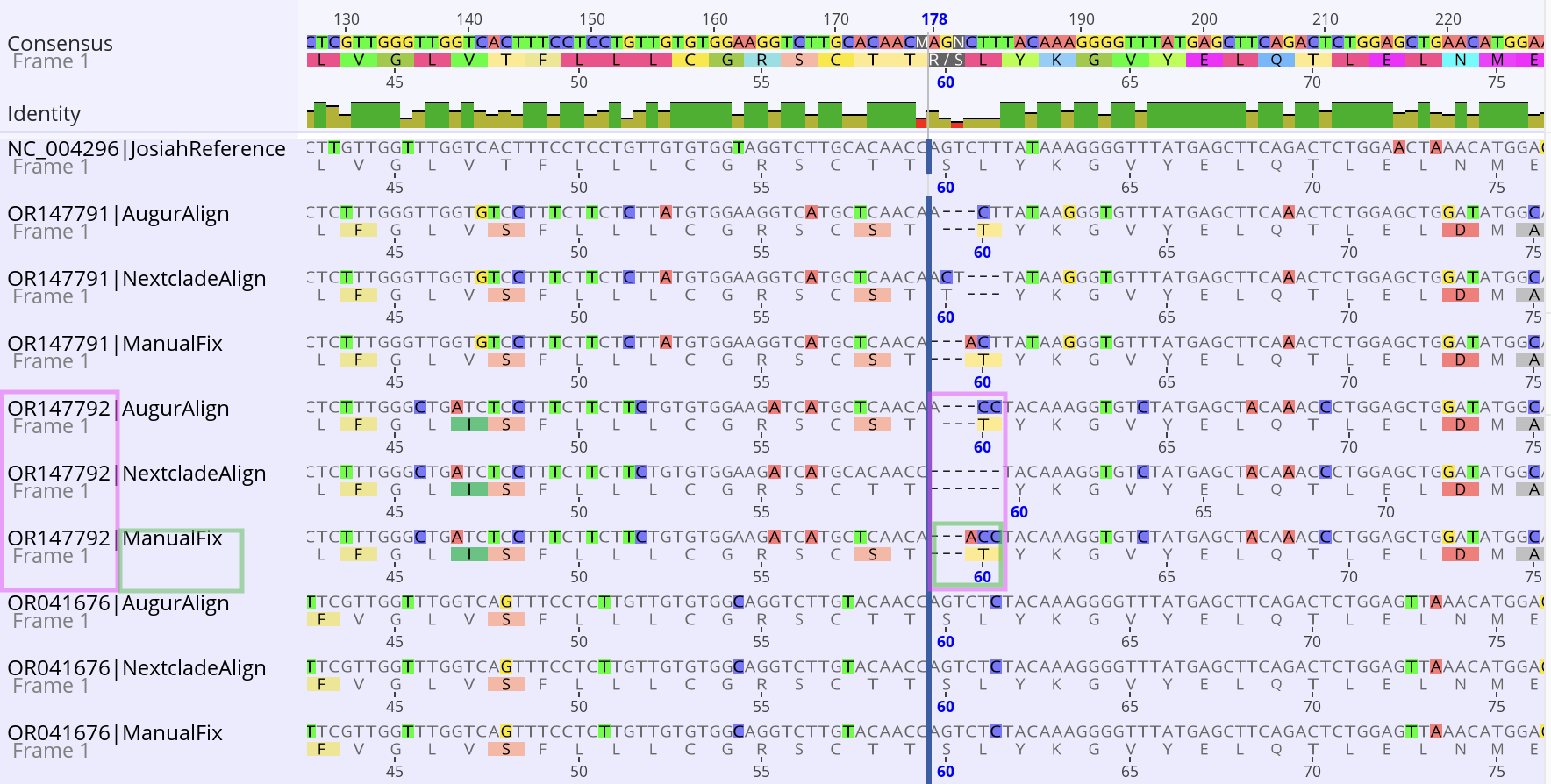Click the OR147791|ManualFix sequence name
This screenshot has height=784, width=1551.
coord(115,344)
